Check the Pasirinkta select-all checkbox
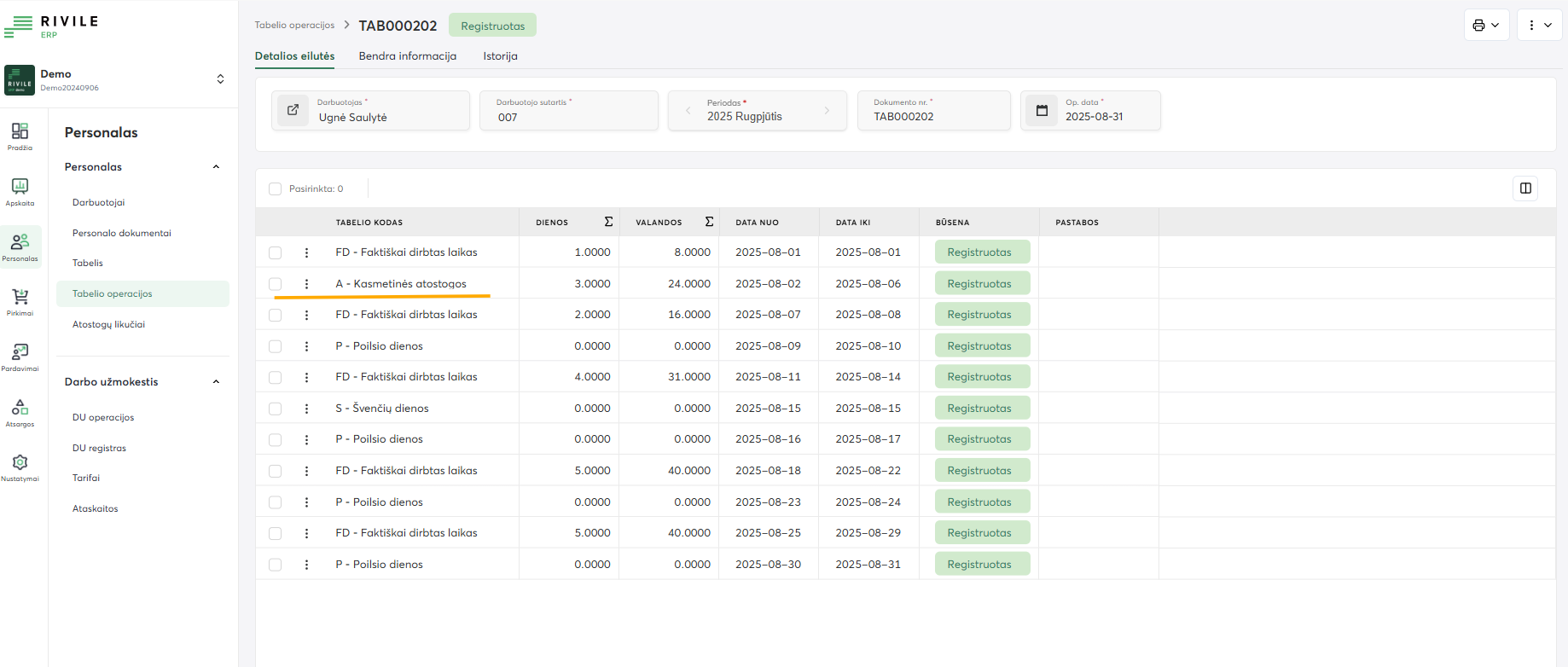This screenshot has width=1568, height=667. point(275,189)
